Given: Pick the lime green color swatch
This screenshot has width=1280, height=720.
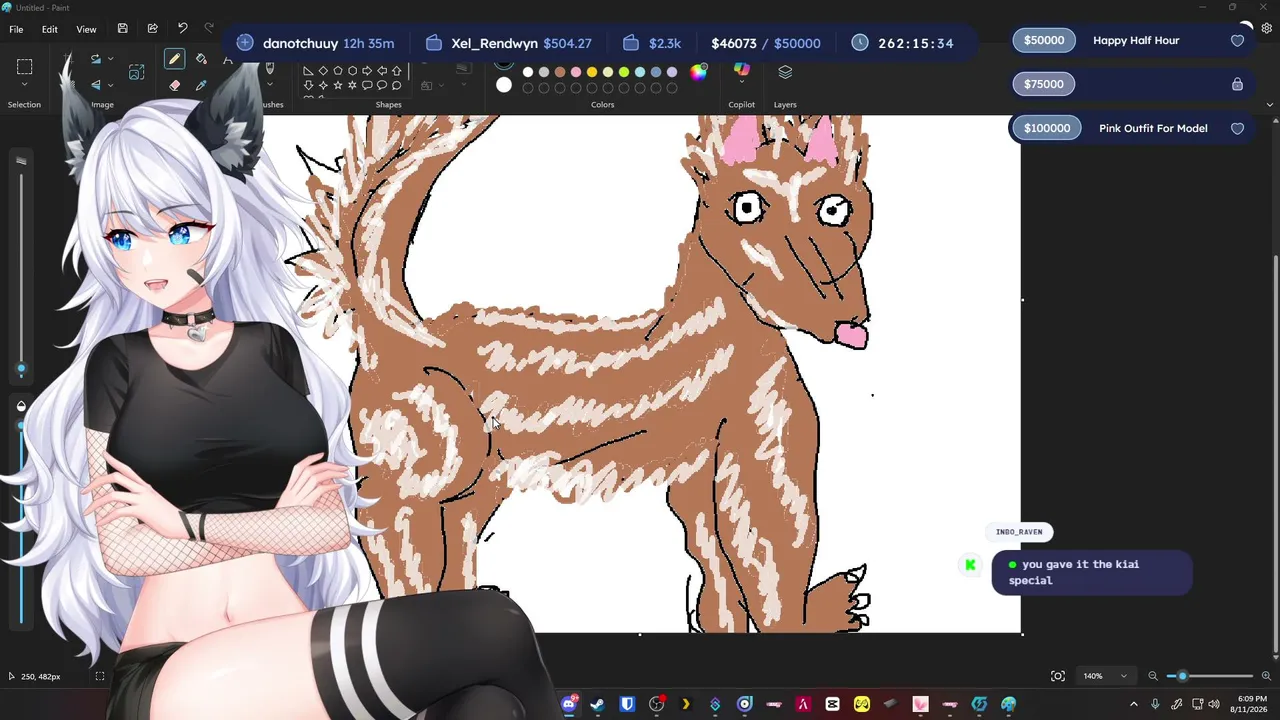Looking at the screenshot, I should 624,72.
